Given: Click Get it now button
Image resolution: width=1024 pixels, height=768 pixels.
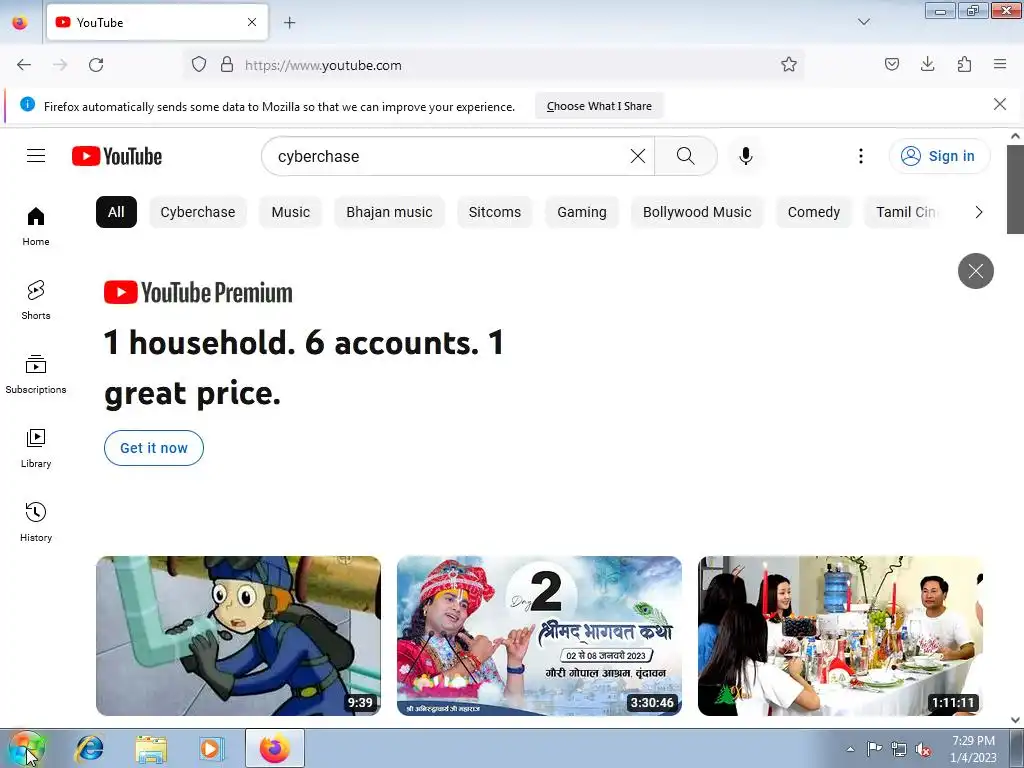Looking at the screenshot, I should click(x=153, y=448).
